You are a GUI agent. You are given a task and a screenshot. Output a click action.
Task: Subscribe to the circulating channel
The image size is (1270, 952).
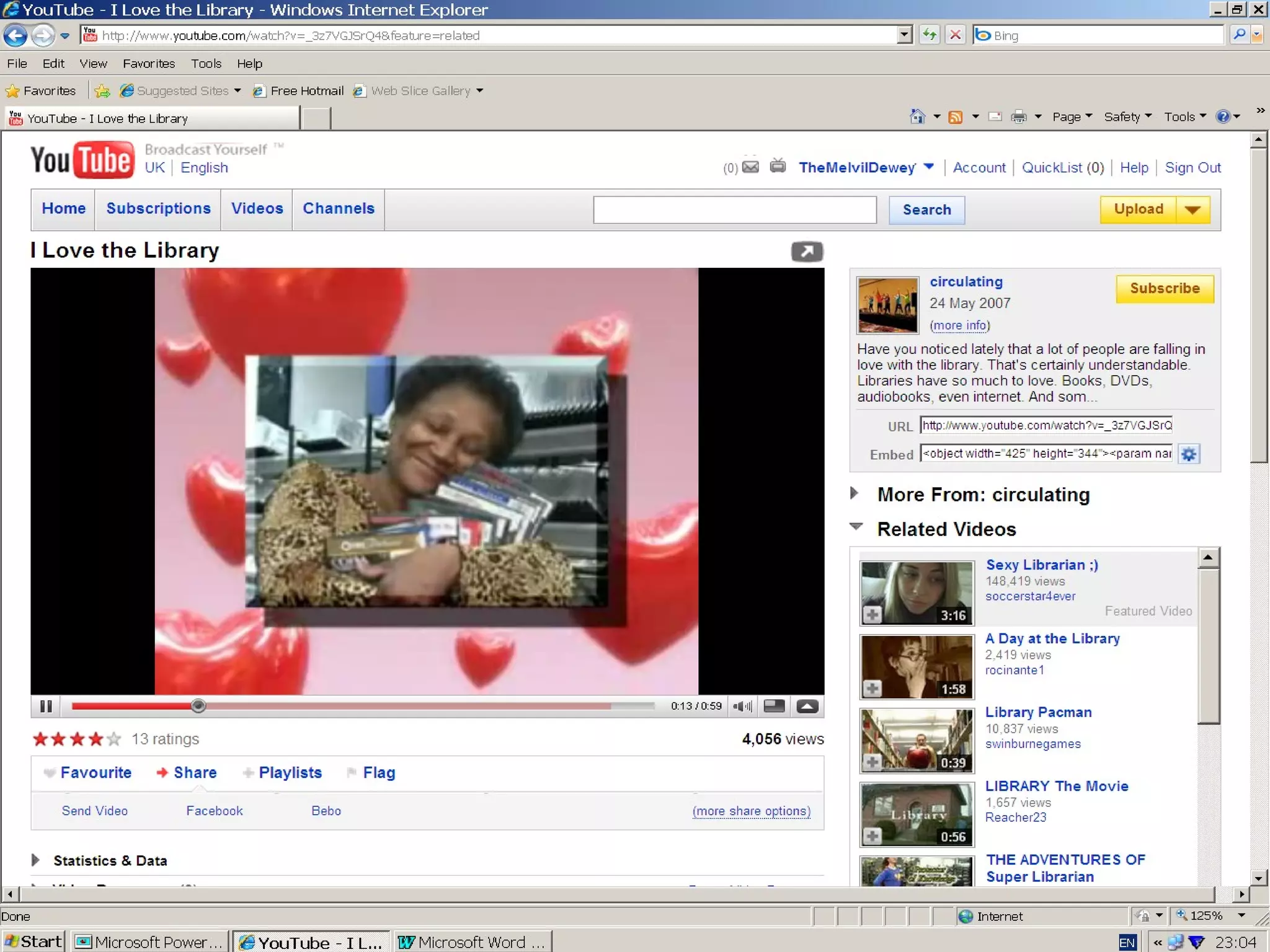coord(1164,288)
